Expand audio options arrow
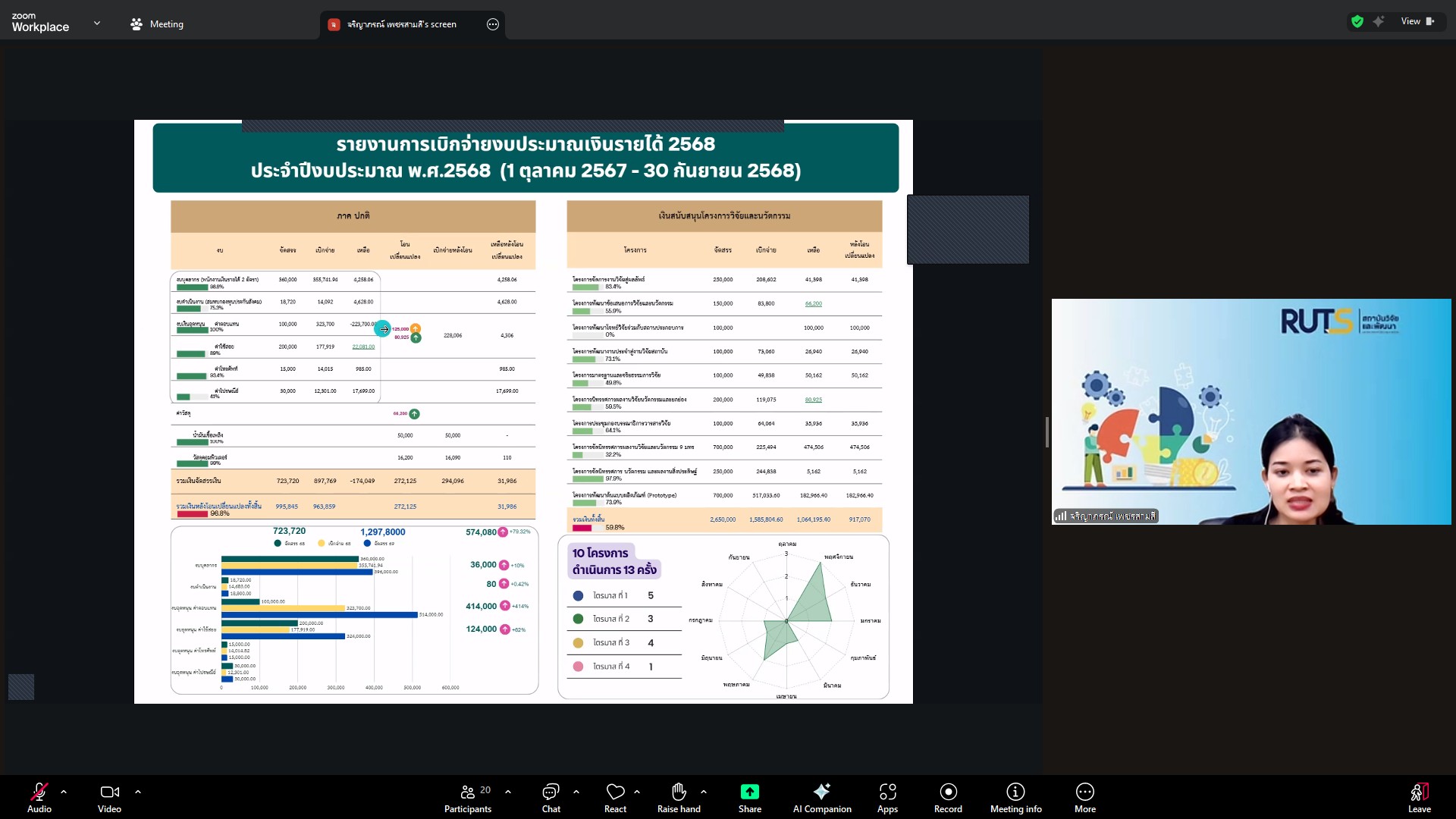 [64, 792]
